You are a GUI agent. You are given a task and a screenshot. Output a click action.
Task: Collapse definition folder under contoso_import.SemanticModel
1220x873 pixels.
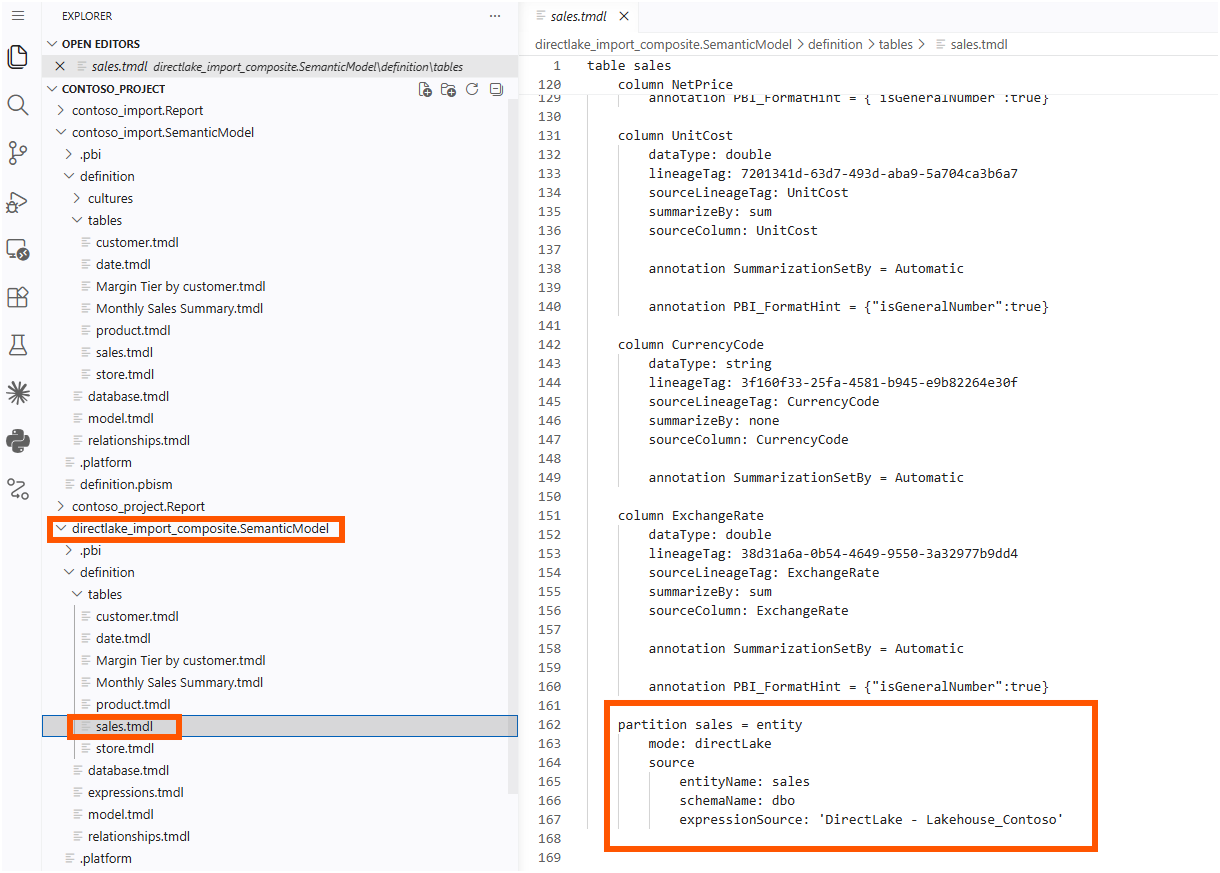[107, 176]
